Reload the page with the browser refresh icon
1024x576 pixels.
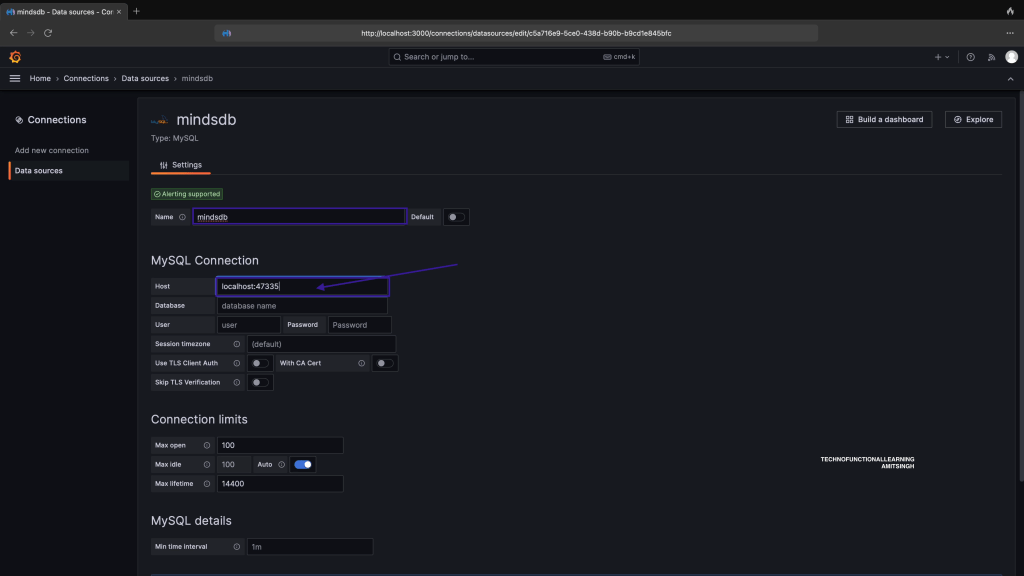47,33
